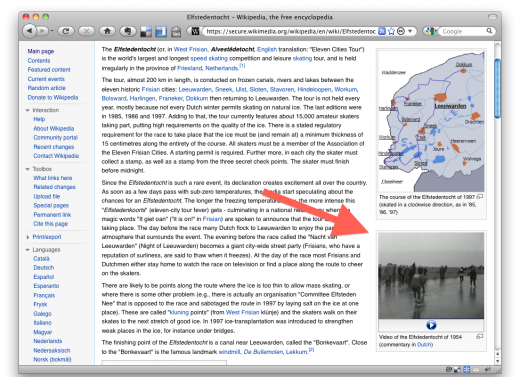Expand the Print/export sidebar section

point(28,237)
